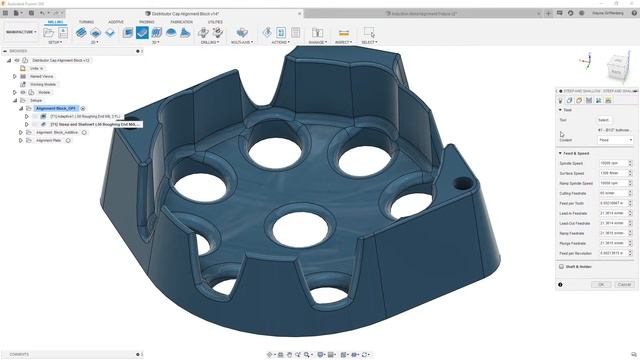Toggle visibility eye of Models node
The image size is (640, 360).
click(23, 92)
